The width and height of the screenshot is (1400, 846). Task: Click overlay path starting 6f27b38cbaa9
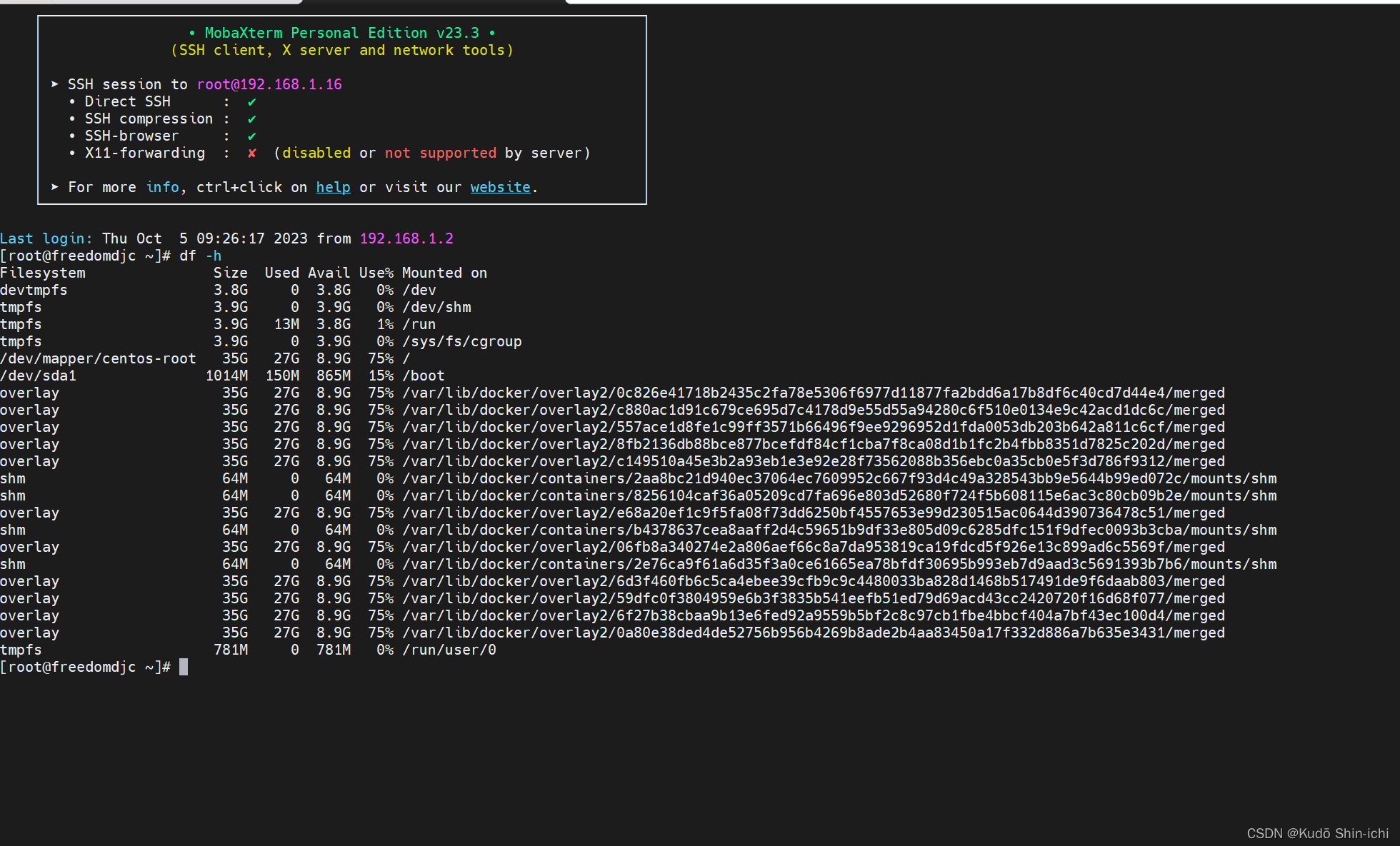point(814,615)
